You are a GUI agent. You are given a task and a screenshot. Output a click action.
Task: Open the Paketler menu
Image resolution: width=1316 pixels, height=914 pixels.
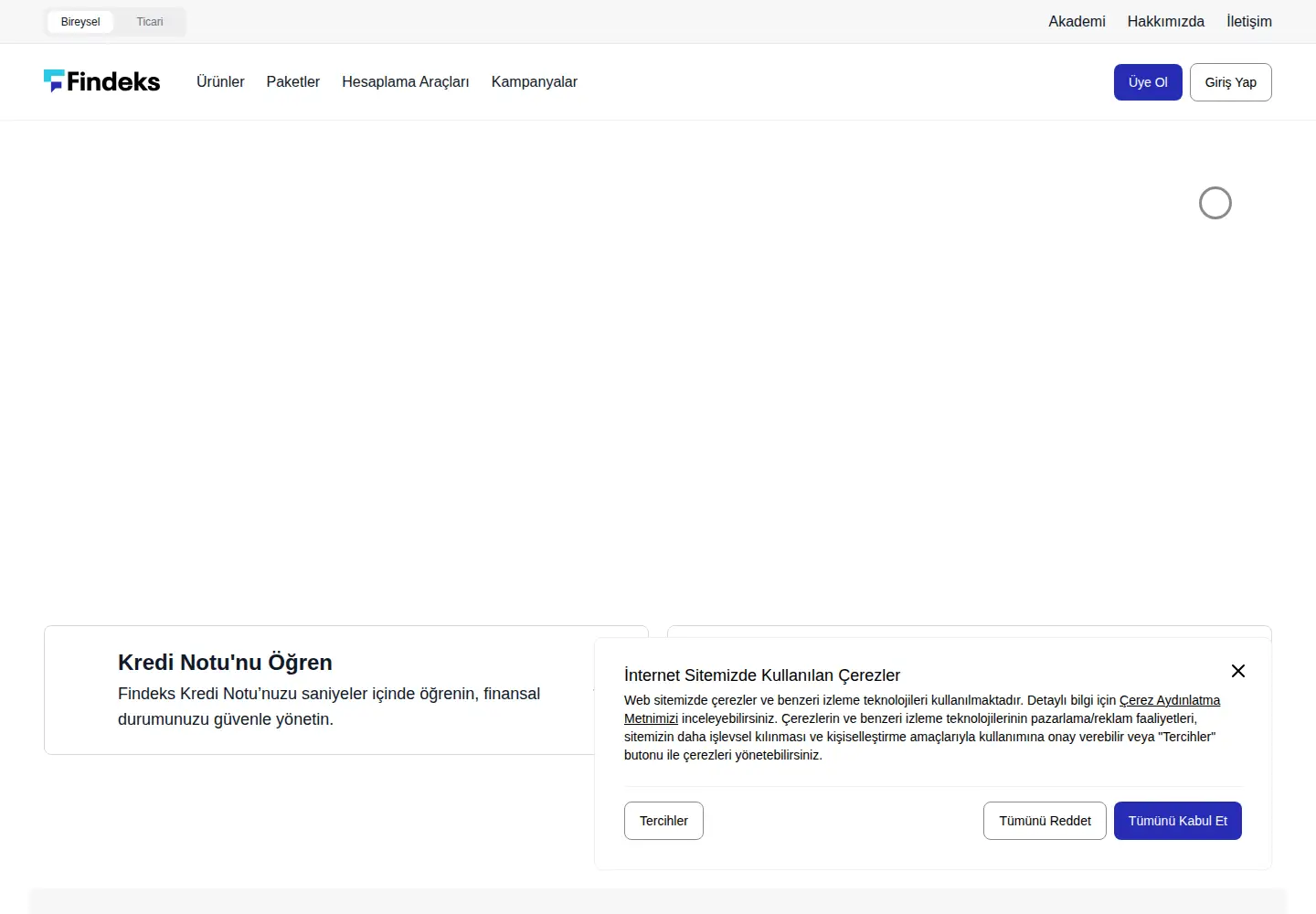293,82
